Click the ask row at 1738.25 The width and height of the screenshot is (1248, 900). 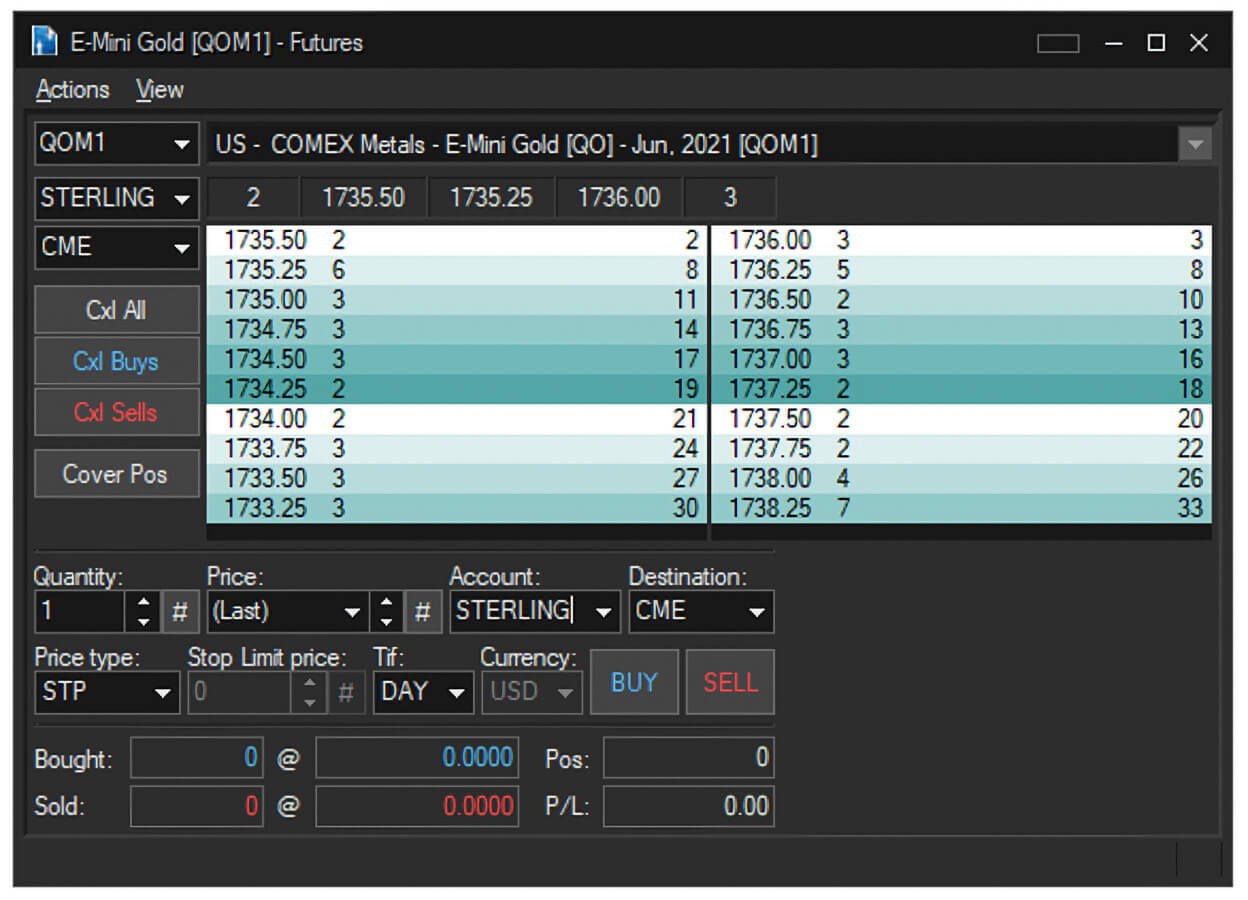click(x=961, y=508)
